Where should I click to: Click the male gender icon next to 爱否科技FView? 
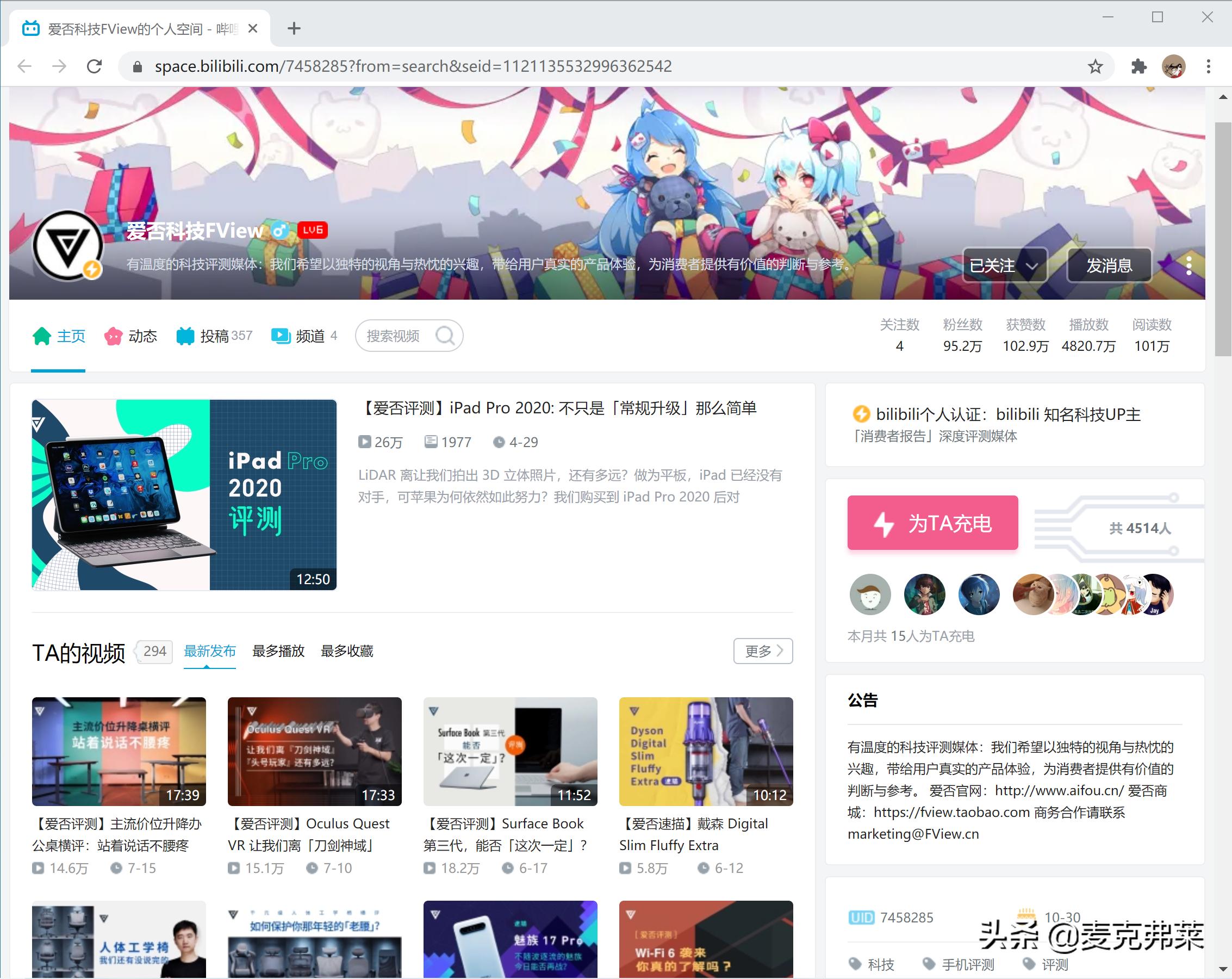pyautogui.click(x=280, y=231)
